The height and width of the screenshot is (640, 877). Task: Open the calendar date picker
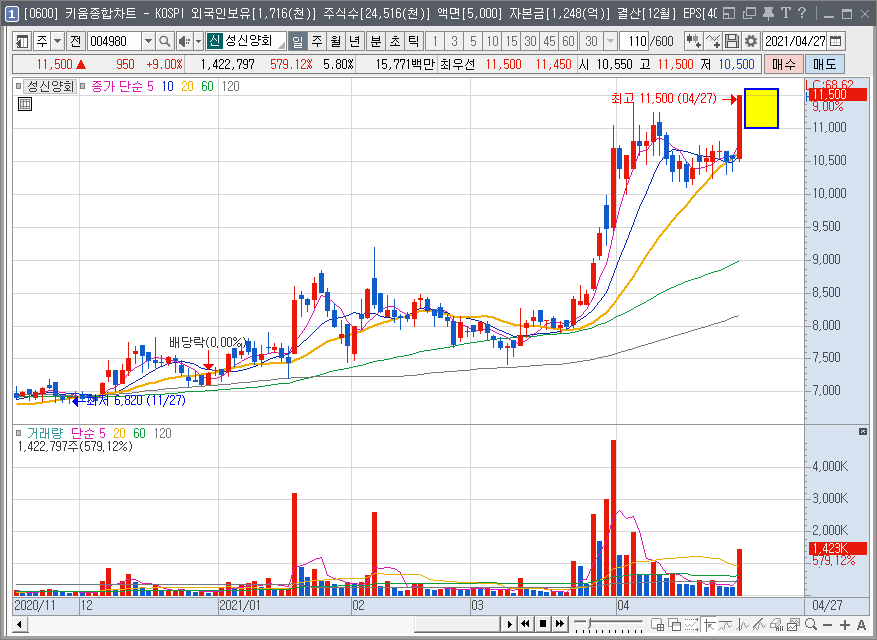836,41
